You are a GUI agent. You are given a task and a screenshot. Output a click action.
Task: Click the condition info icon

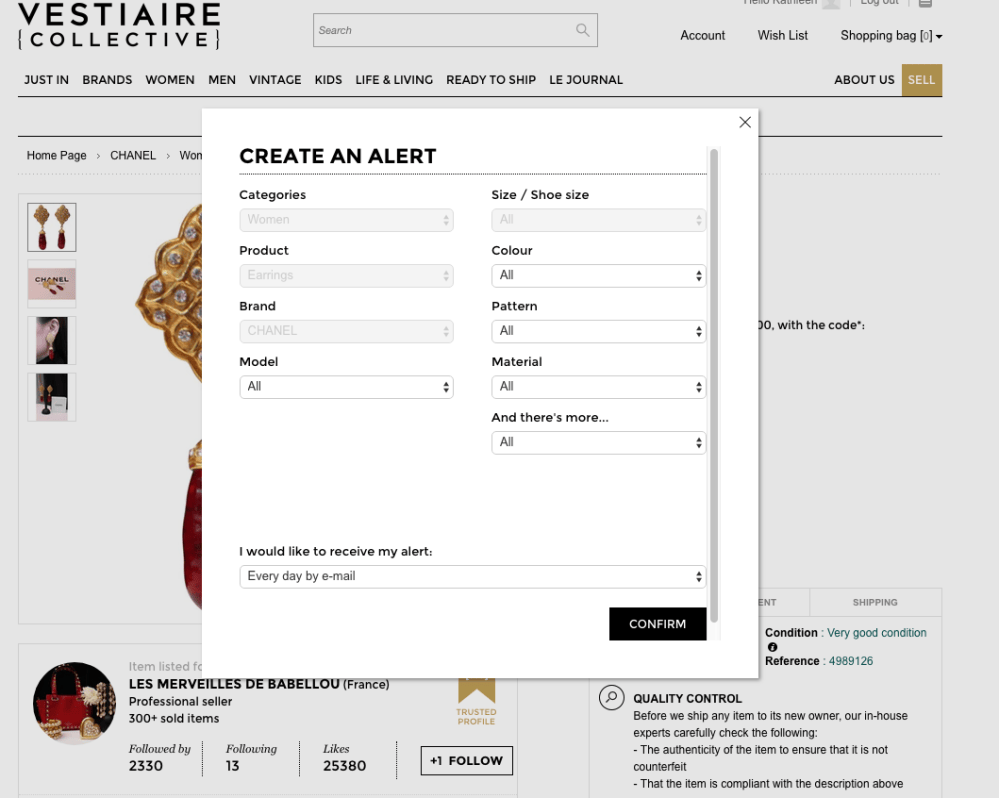point(772,647)
